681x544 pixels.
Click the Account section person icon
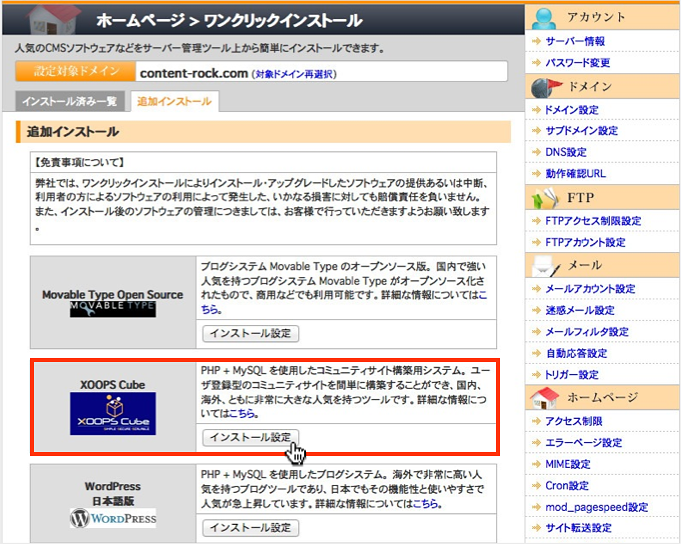pyautogui.click(x=544, y=17)
